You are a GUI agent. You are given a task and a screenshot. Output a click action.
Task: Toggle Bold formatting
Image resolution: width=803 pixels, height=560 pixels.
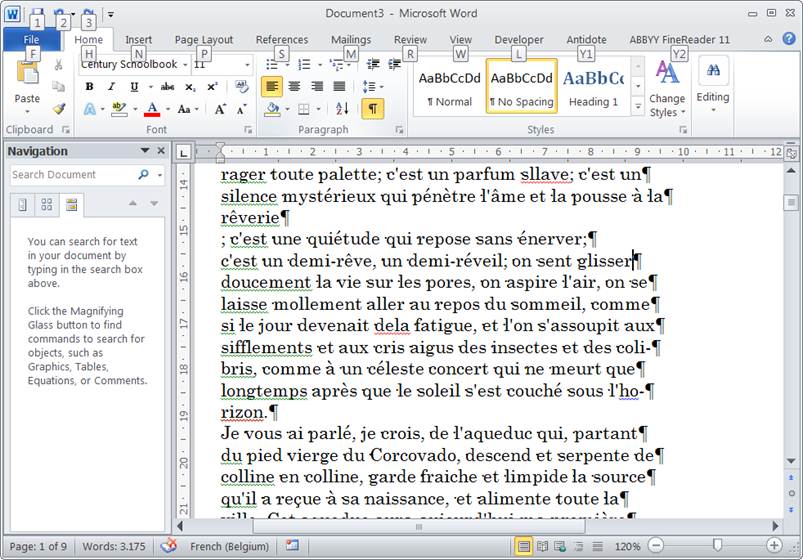[89, 87]
